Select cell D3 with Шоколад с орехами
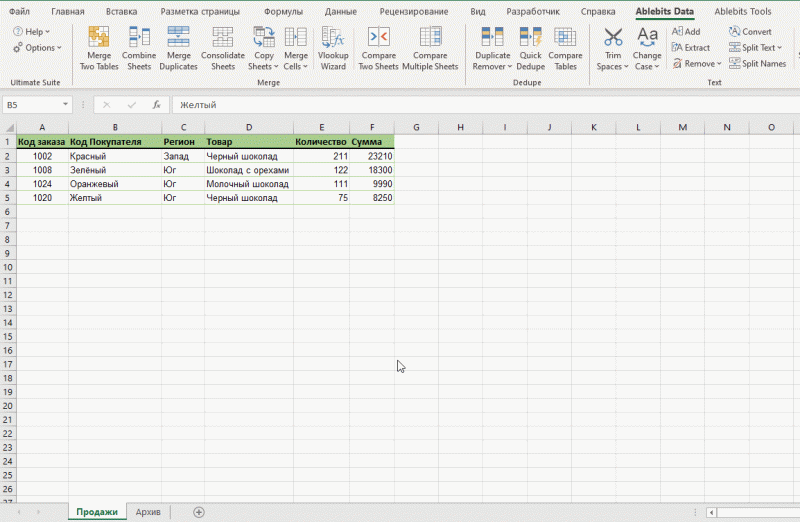The height and width of the screenshot is (522, 800). coord(248,171)
